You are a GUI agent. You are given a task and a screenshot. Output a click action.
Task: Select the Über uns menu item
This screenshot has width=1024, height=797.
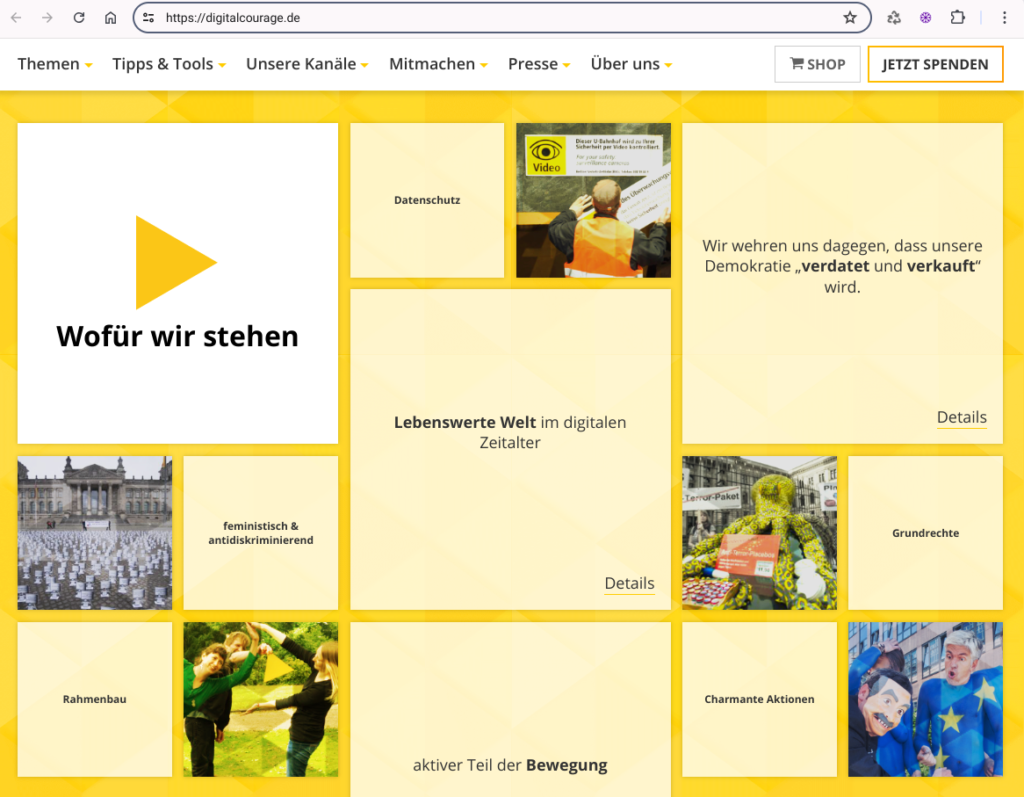pos(631,64)
